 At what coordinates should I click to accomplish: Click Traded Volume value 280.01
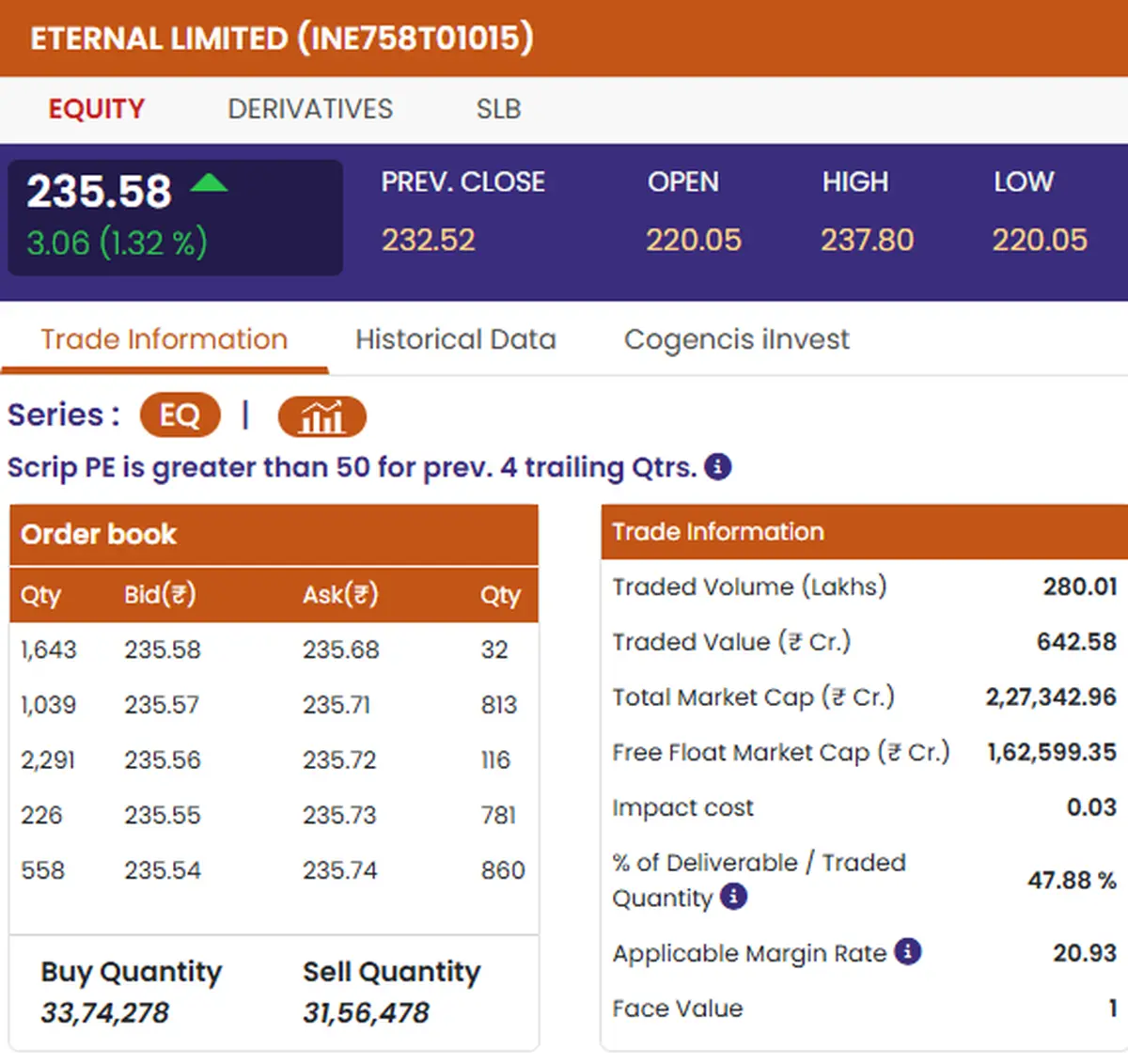(x=1080, y=587)
